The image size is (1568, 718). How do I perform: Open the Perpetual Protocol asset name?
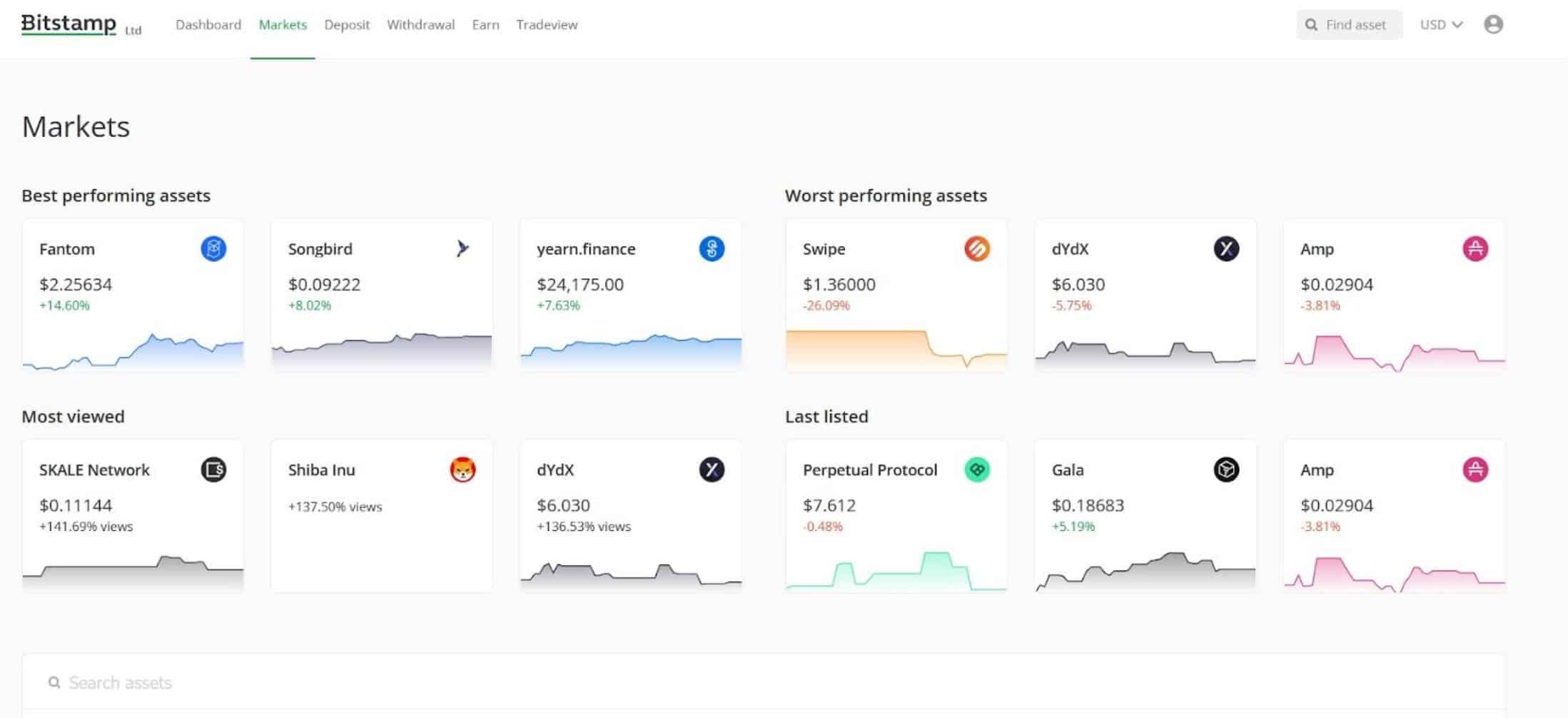pos(870,470)
